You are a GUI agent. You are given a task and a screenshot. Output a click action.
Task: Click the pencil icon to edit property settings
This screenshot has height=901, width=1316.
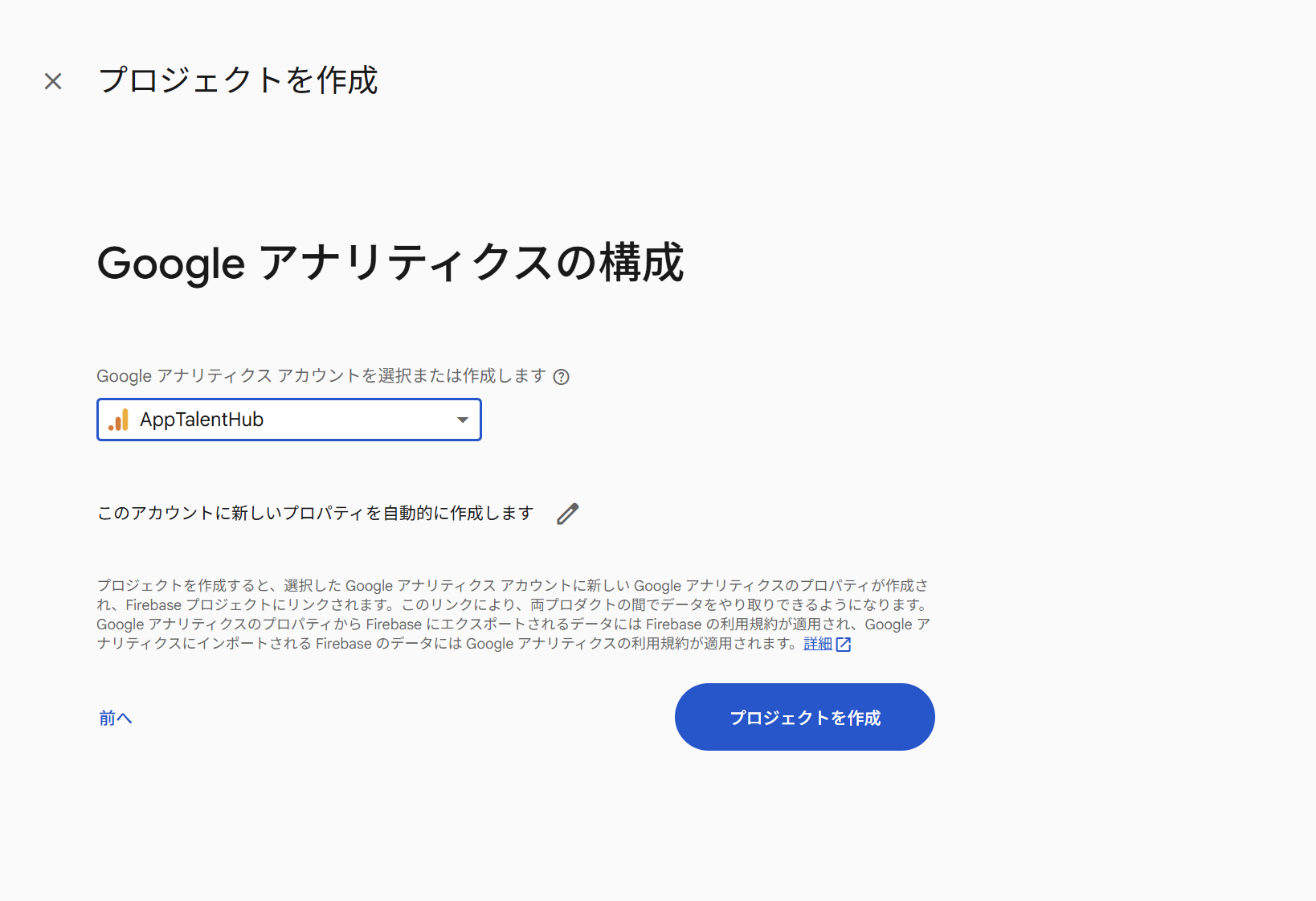coord(568,514)
